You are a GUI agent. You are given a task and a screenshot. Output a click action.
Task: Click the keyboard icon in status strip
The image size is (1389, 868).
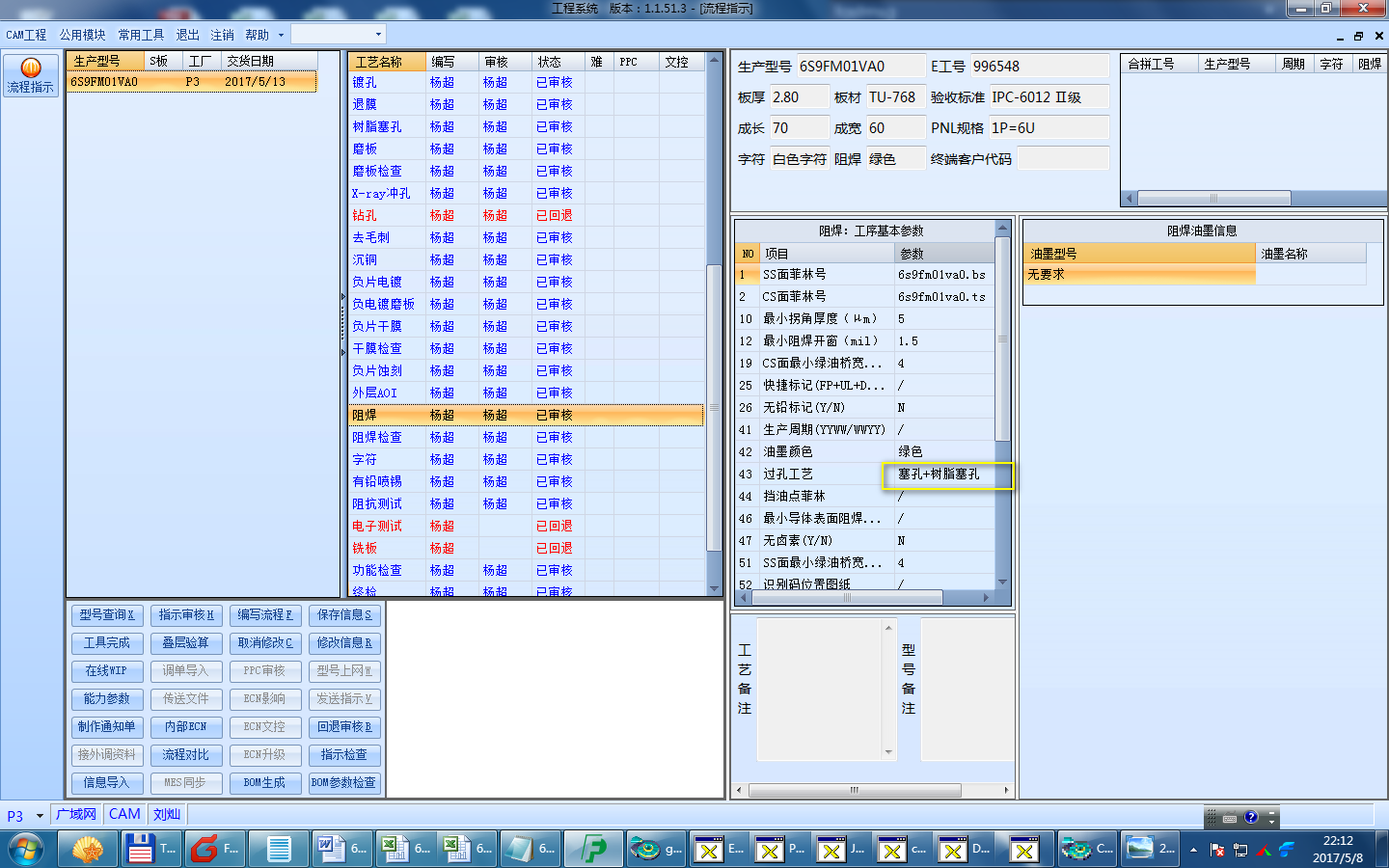[1230, 818]
